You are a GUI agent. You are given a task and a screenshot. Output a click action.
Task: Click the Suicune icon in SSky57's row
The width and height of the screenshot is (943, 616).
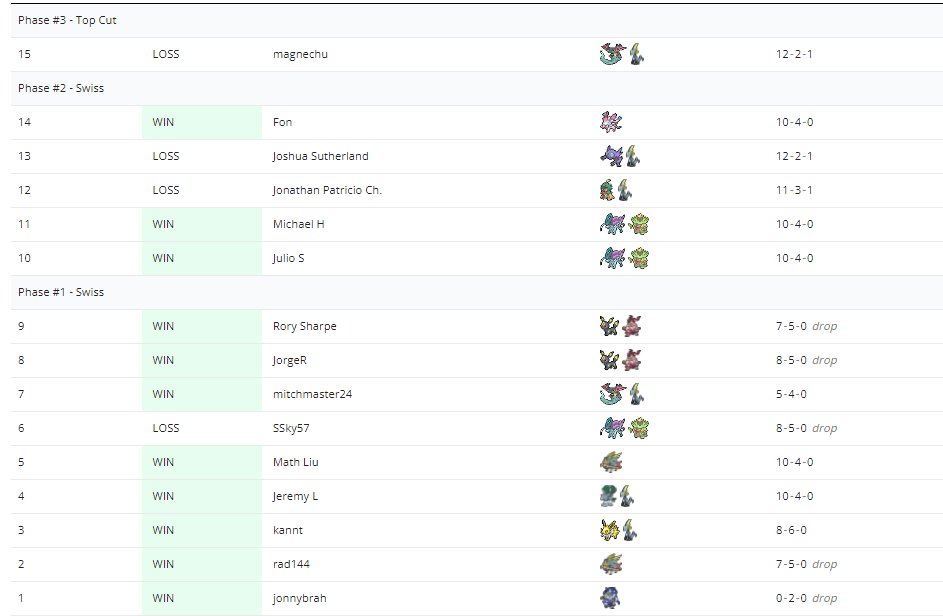[x=612, y=428]
